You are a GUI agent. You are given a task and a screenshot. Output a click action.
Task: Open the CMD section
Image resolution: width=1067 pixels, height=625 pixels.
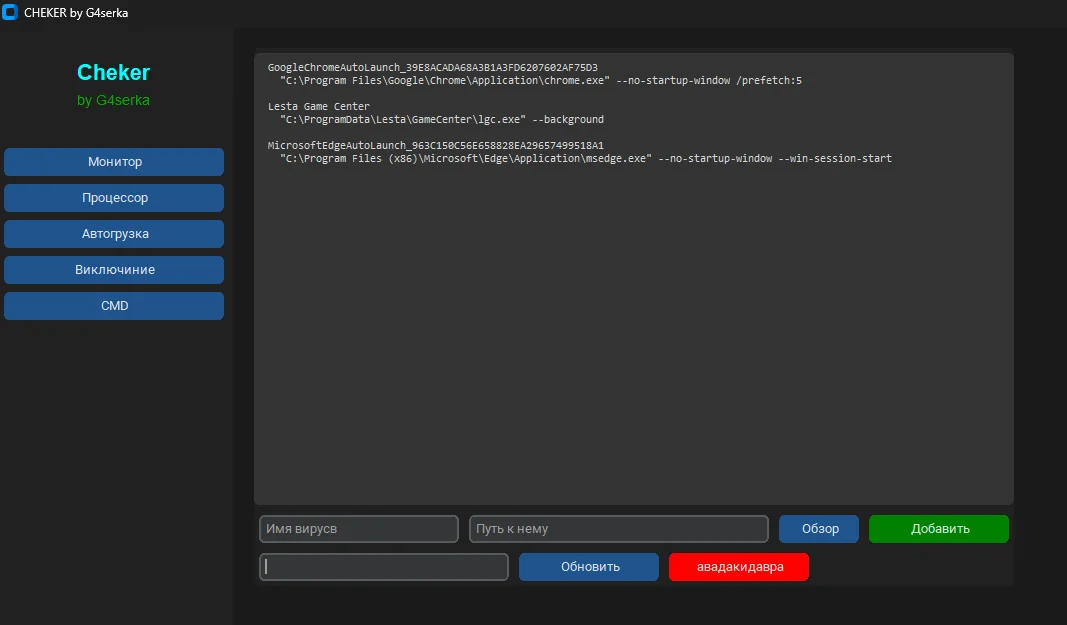click(114, 306)
